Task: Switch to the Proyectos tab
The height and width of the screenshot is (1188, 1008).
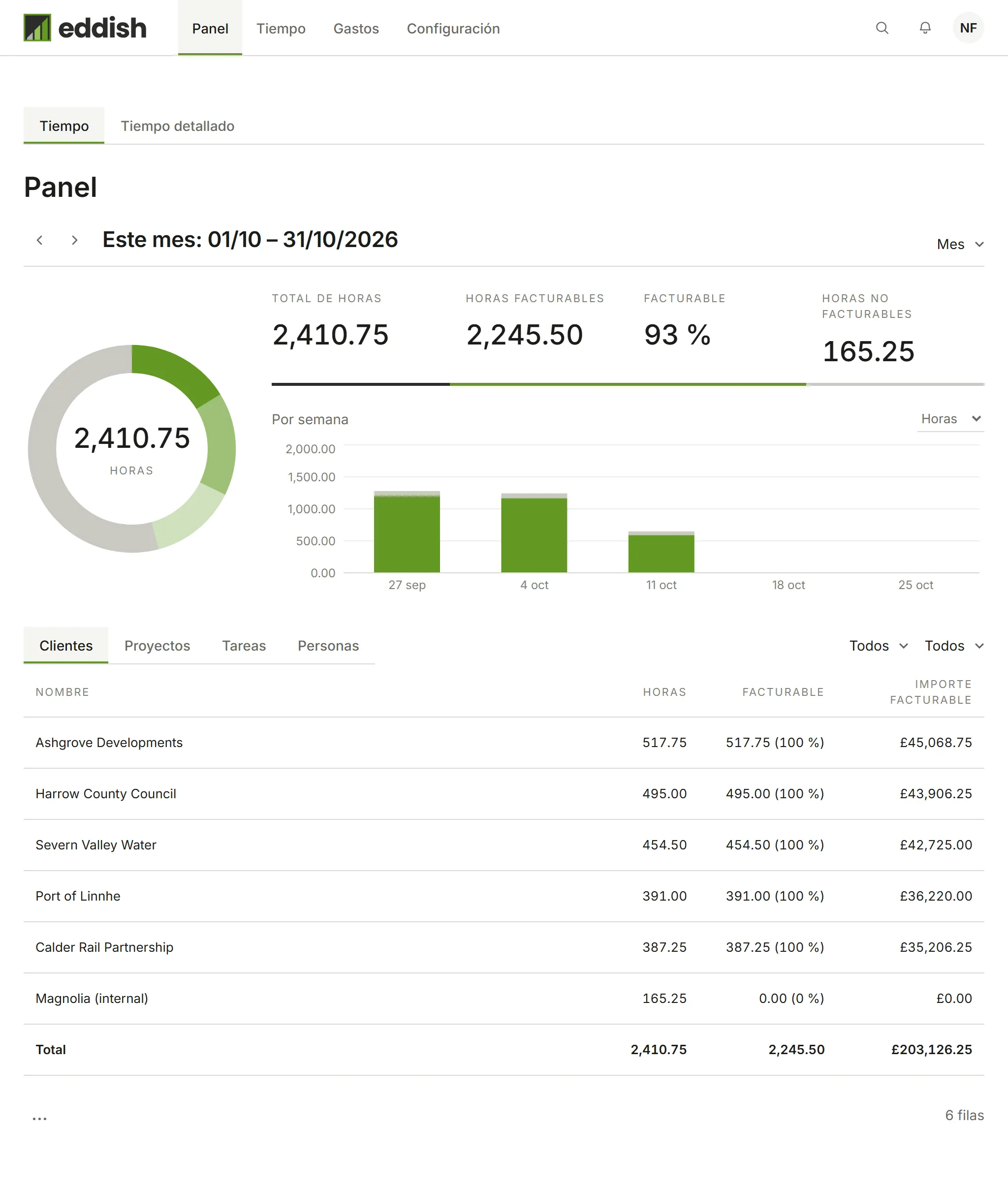Action: tap(157, 646)
